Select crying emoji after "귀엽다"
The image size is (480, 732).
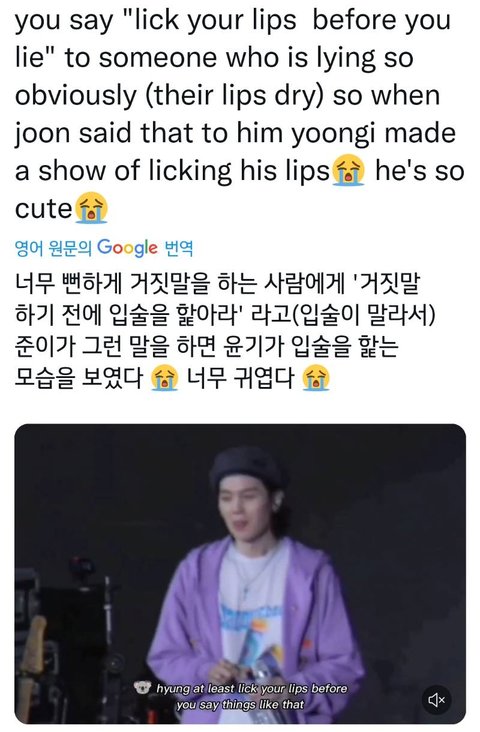316,378
